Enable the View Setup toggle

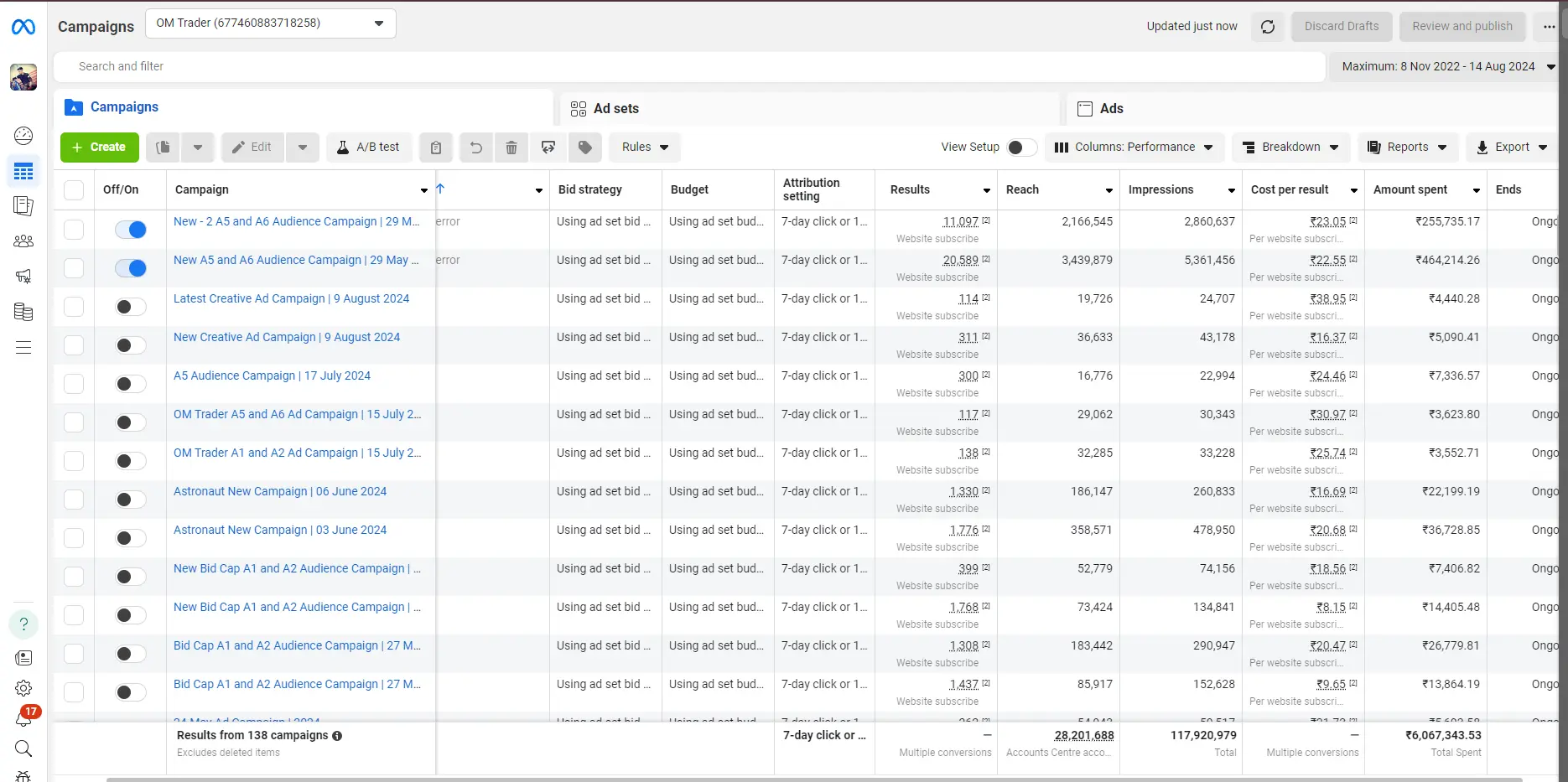[1022, 148]
